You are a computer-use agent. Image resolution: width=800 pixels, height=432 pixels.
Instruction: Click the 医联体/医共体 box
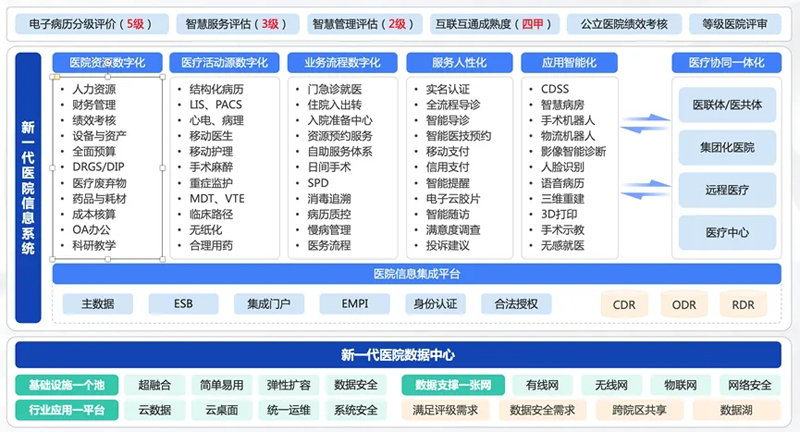click(727, 104)
